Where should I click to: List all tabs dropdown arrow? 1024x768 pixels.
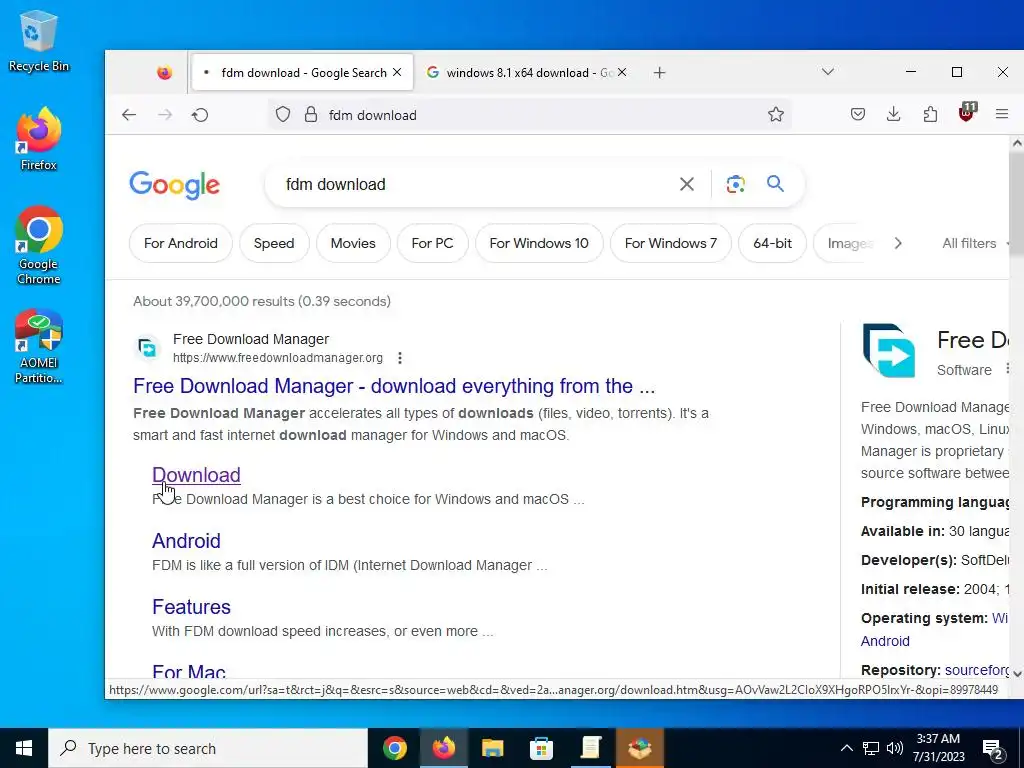coord(827,72)
